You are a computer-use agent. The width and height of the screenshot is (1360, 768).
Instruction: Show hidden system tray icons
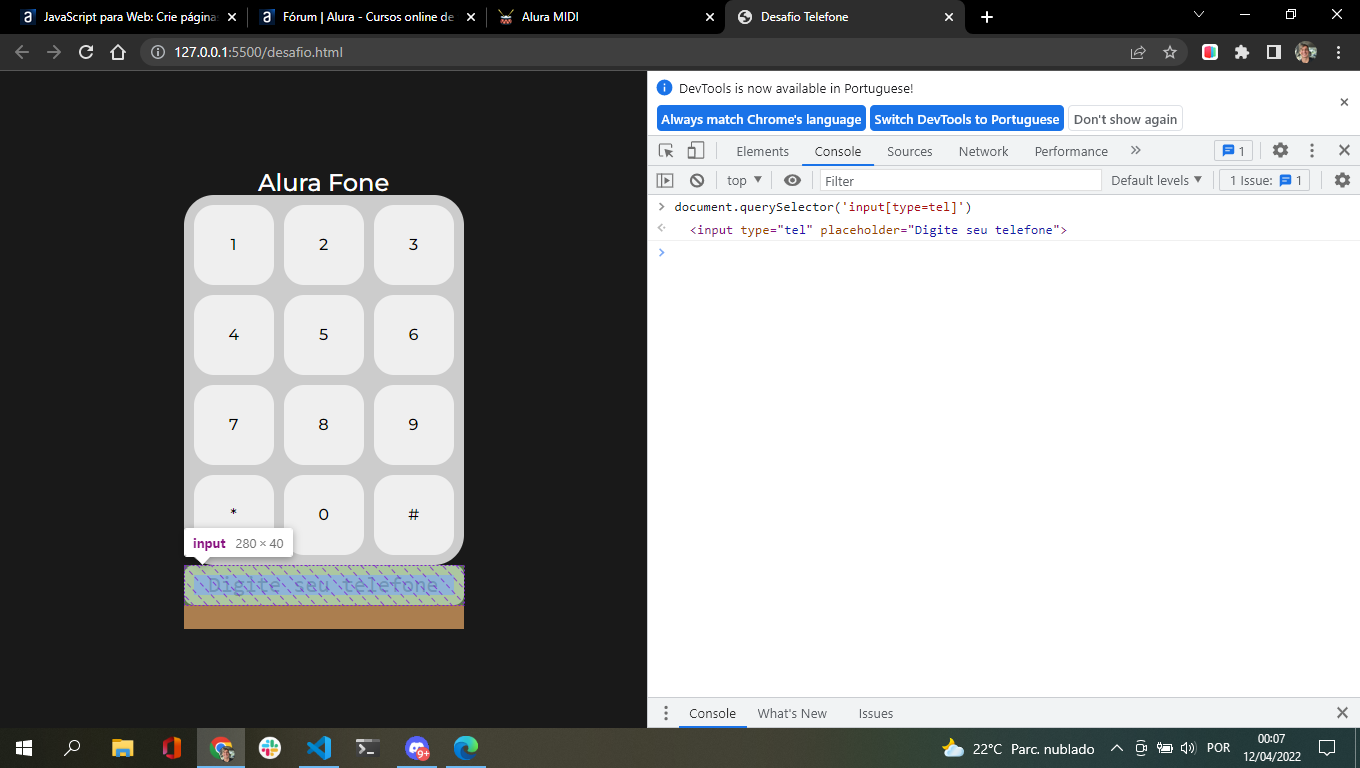point(1116,748)
